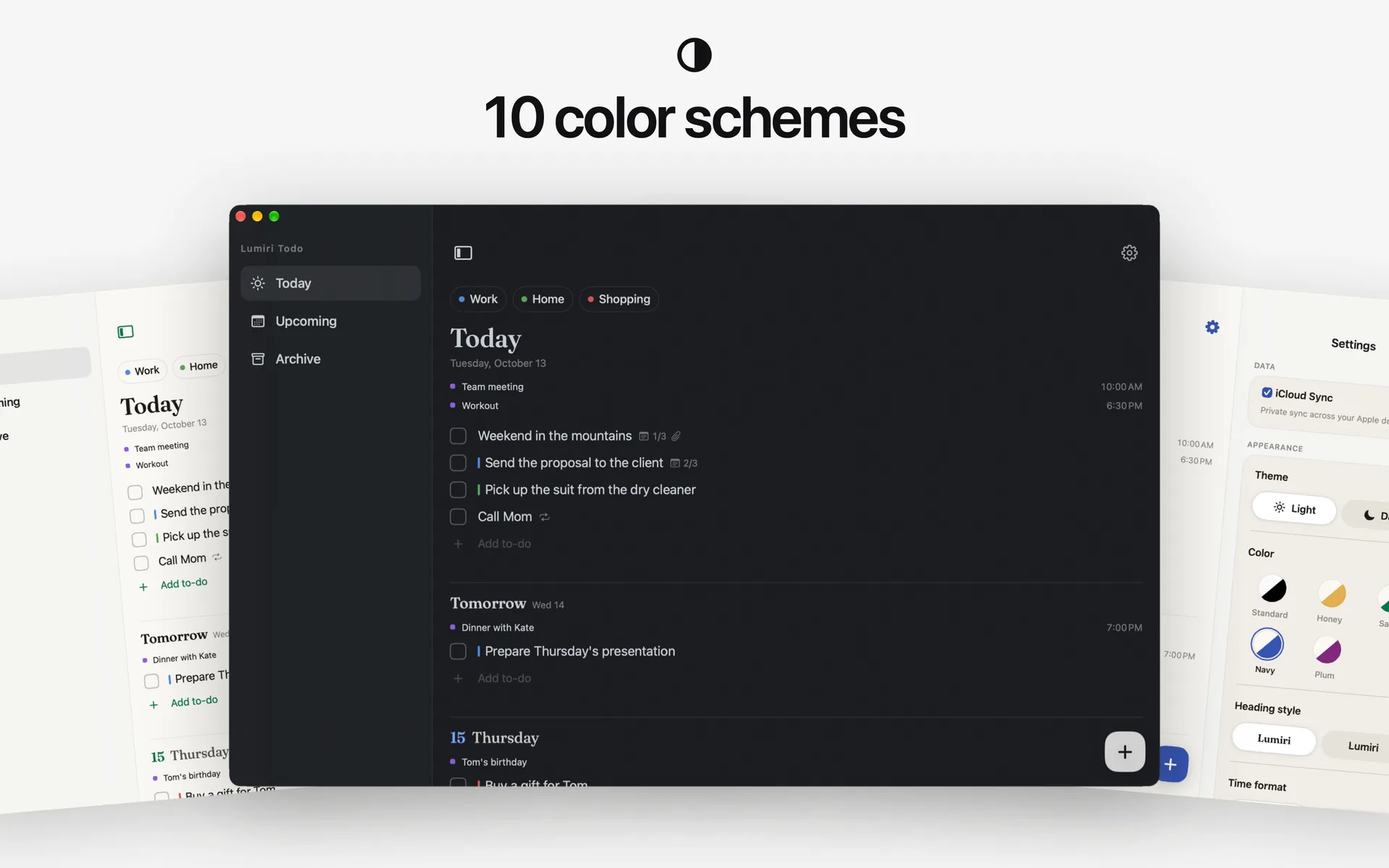1389x868 pixels.
Task: Select the Navy color swatch
Action: point(1267,644)
